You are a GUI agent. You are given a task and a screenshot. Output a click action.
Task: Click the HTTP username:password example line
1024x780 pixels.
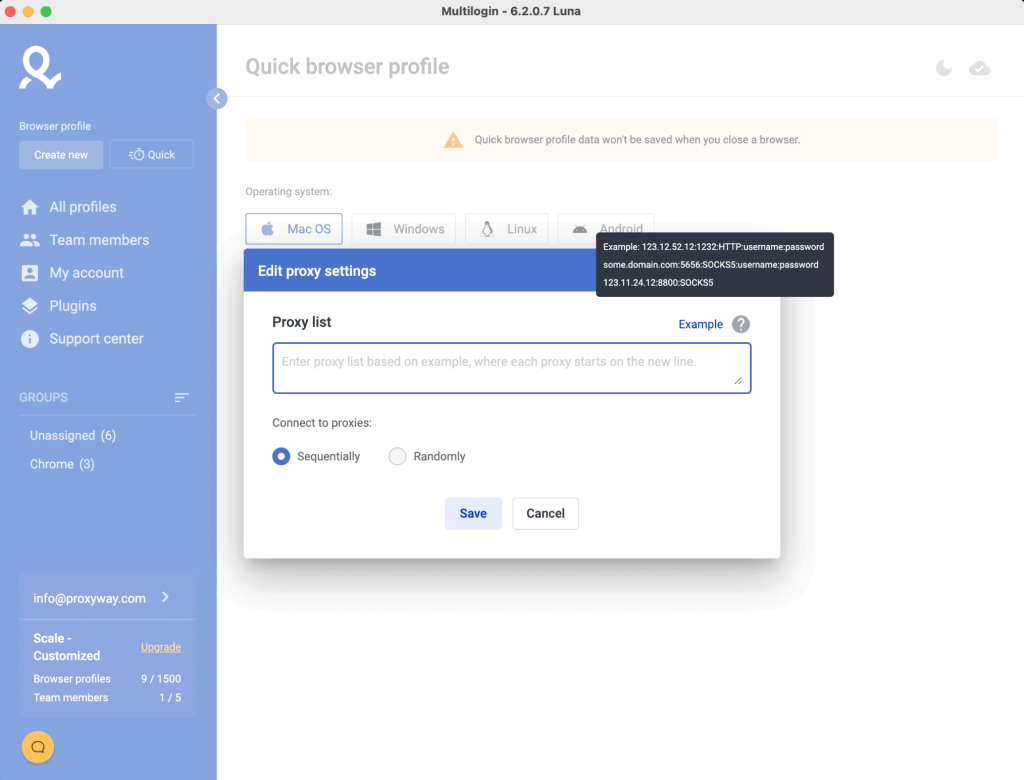[713, 247]
